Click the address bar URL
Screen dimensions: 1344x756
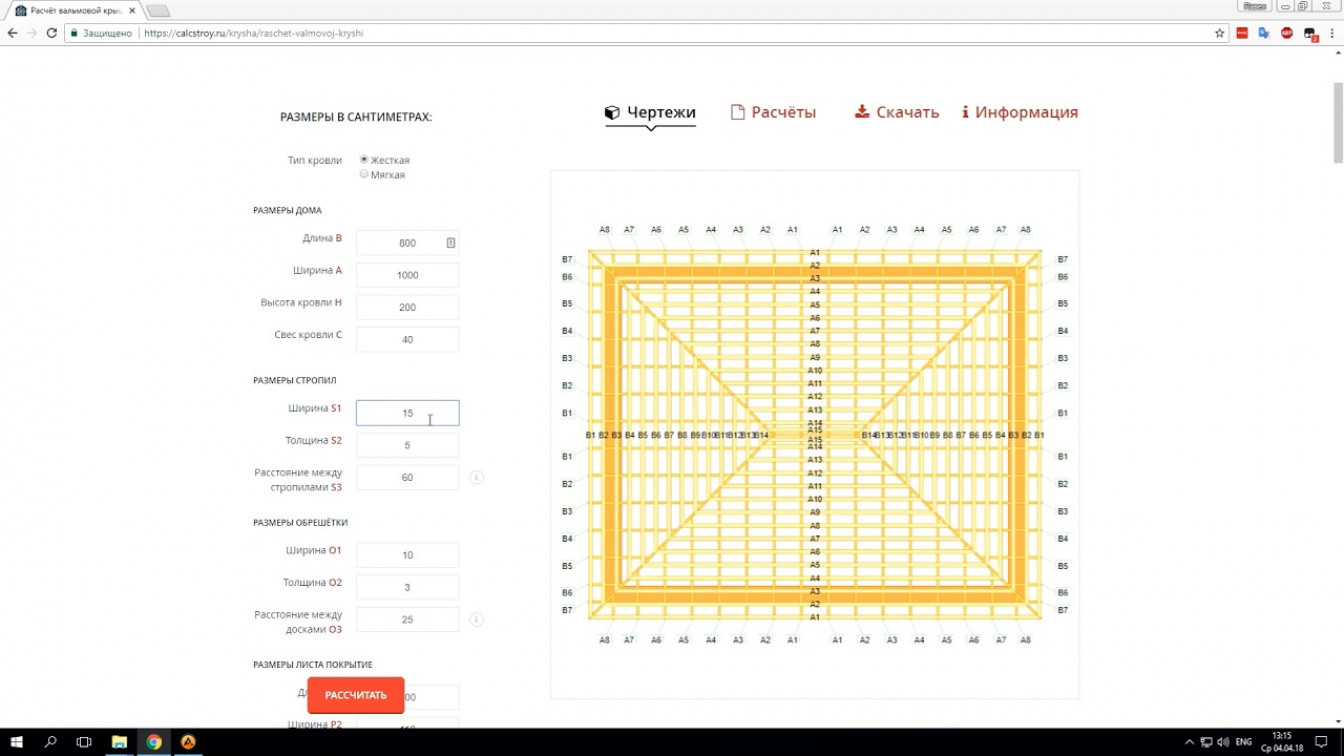(254, 33)
